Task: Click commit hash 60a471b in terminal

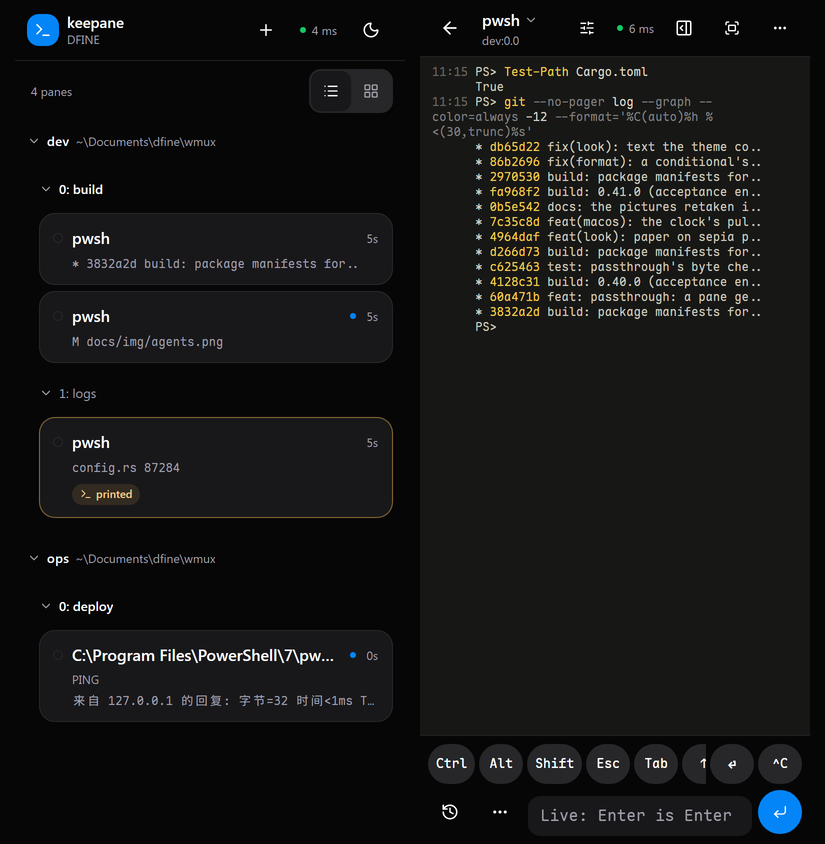Action: tap(514, 297)
